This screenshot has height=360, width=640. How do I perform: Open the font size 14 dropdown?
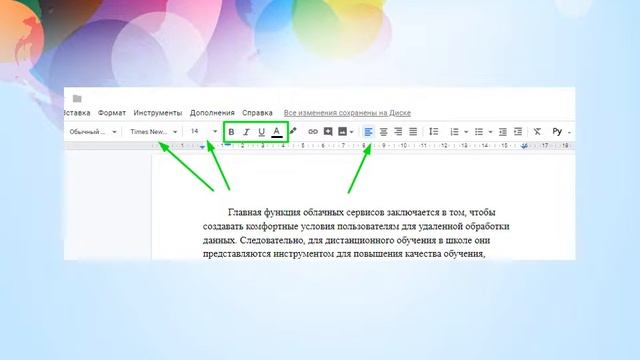[204, 131]
